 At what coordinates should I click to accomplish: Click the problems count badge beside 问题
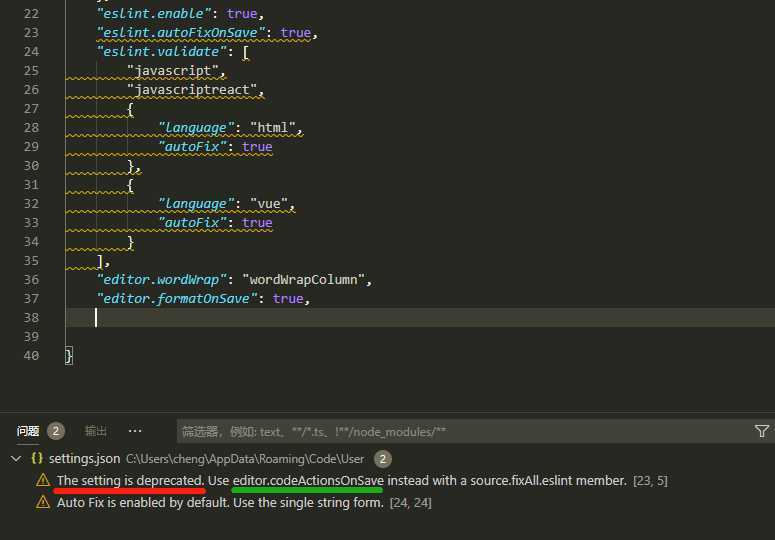click(x=56, y=431)
